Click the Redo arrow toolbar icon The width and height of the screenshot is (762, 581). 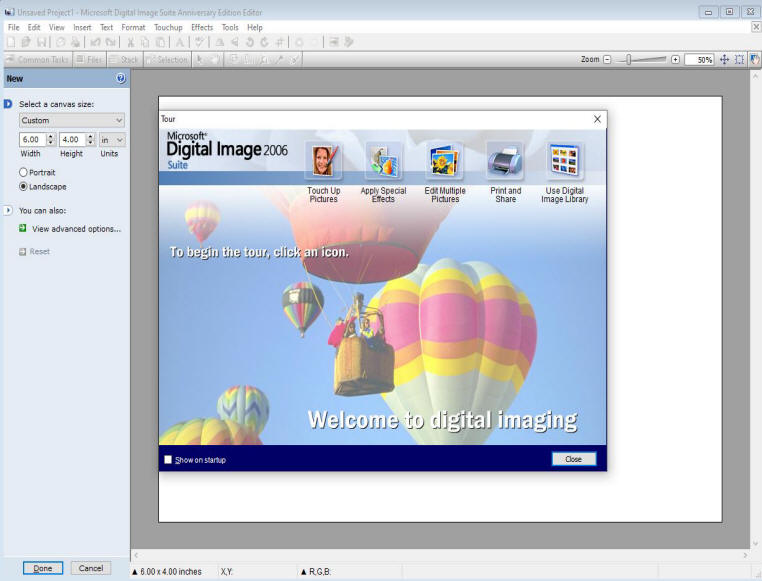(x=111, y=42)
